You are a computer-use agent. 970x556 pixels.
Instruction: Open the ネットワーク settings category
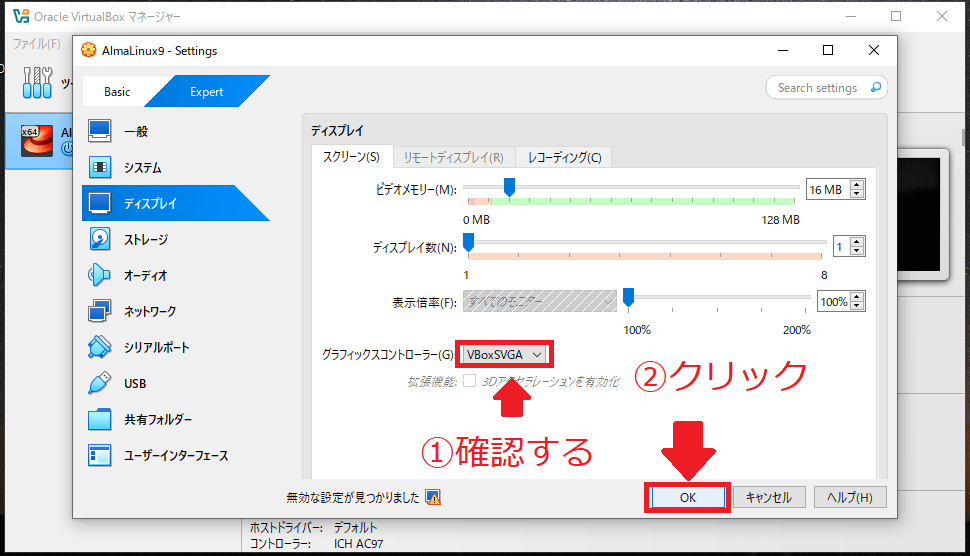175,311
